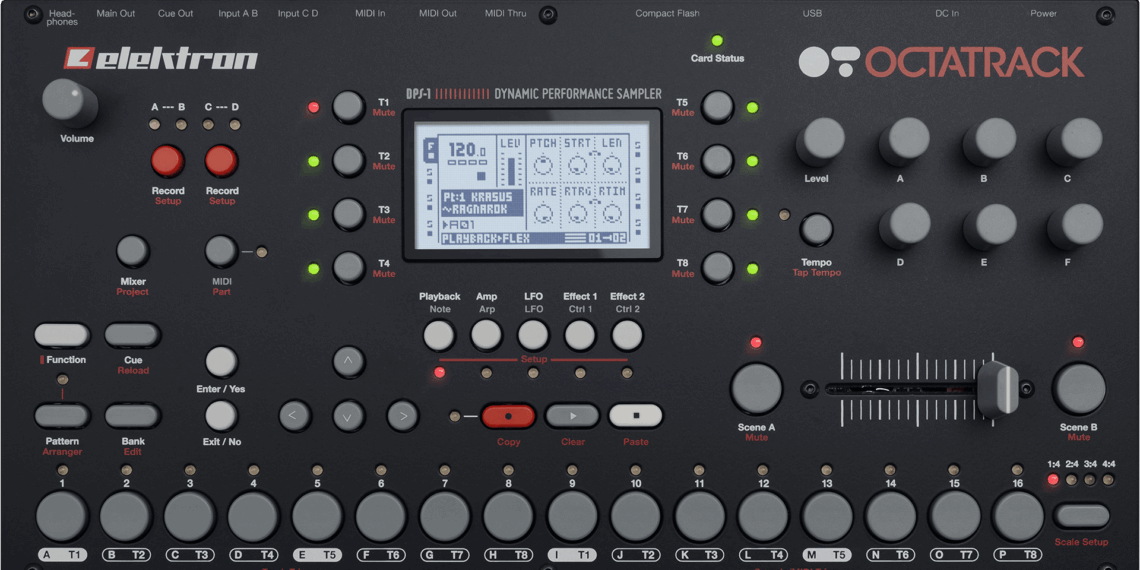Viewport: 1140px width, 570px height.
Task: Toggle track T1 mute button
Action: pos(348,107)
